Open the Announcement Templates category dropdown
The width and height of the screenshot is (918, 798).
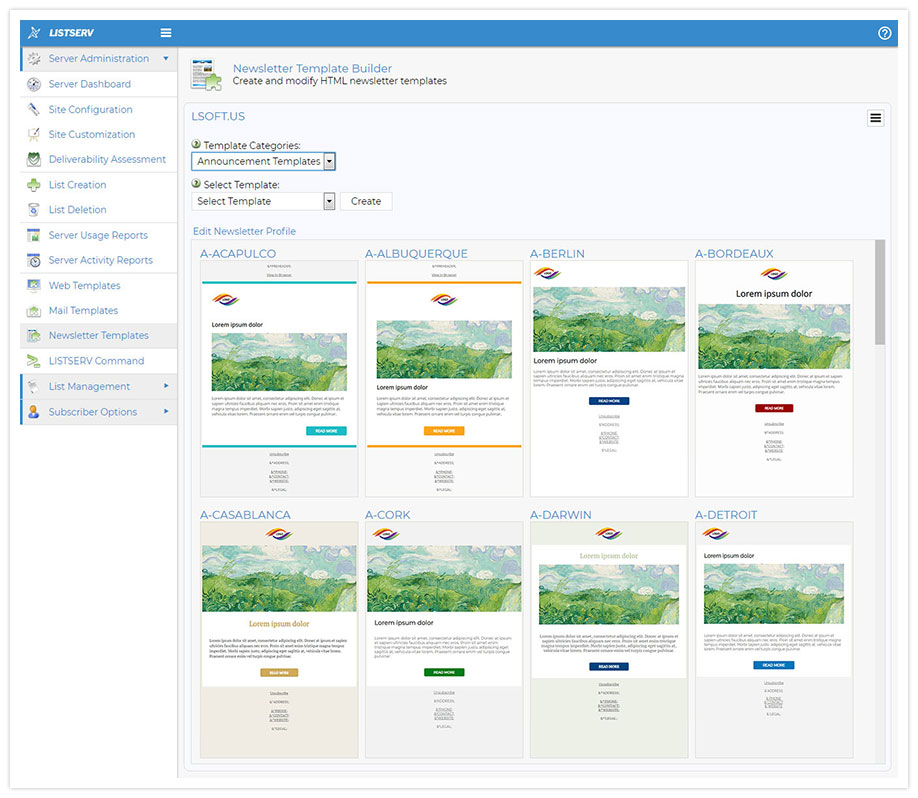[x=263, y=162]
